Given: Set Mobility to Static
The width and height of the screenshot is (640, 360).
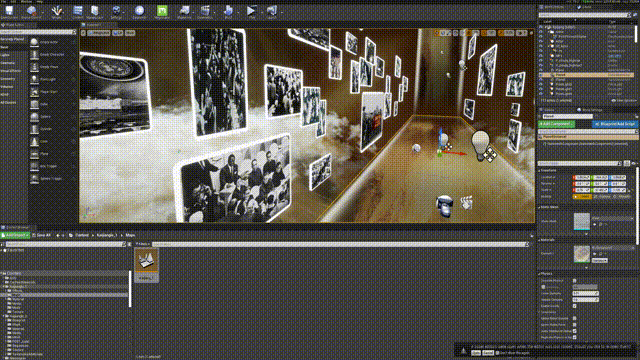Looking at the screenshot, I should 582,197.
